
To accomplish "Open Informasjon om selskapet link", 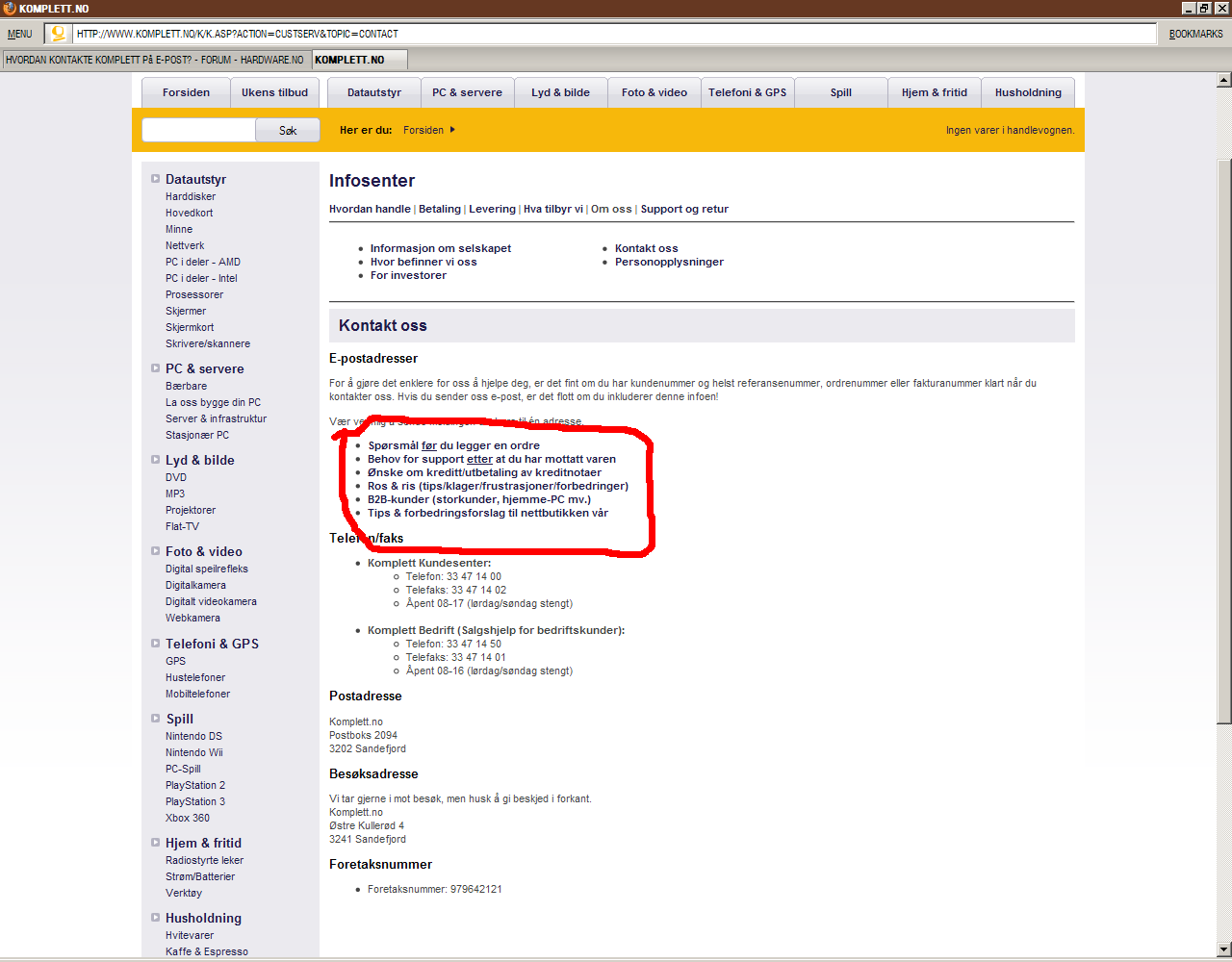I will coord(441,248).
